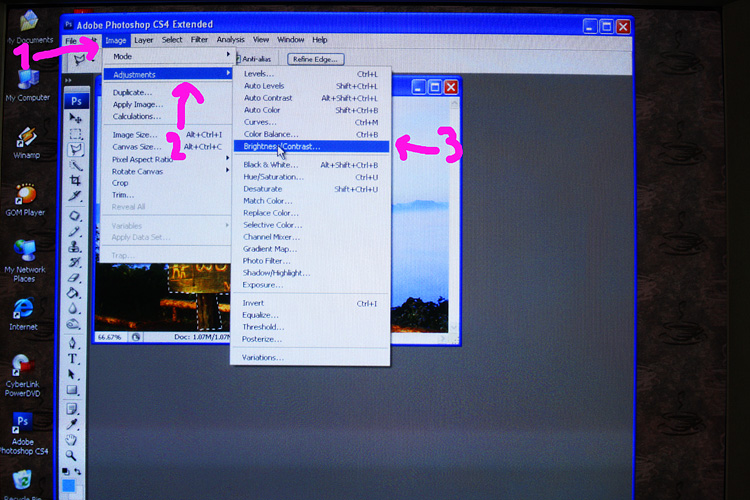Open Internet Explorer desktop icon
The width and height of the screenshot is (750, 500).
tap(23, 314)
